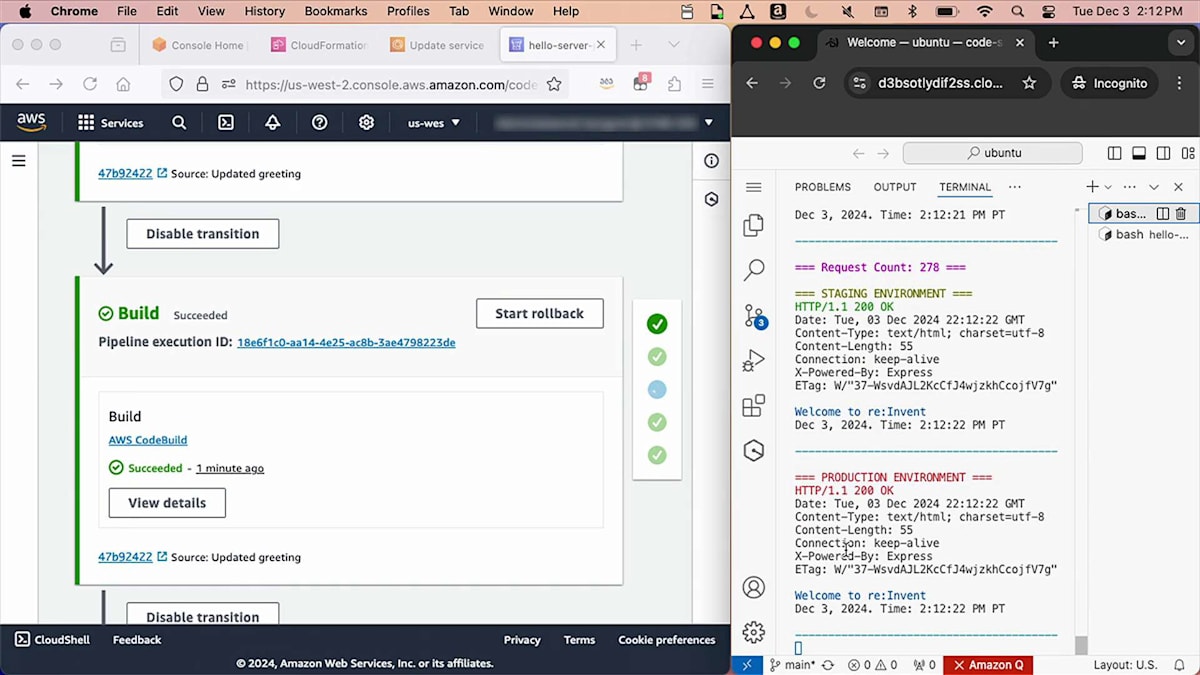
Task: Open the hexagon panel icon below the info icon
Action: point(711,199)
